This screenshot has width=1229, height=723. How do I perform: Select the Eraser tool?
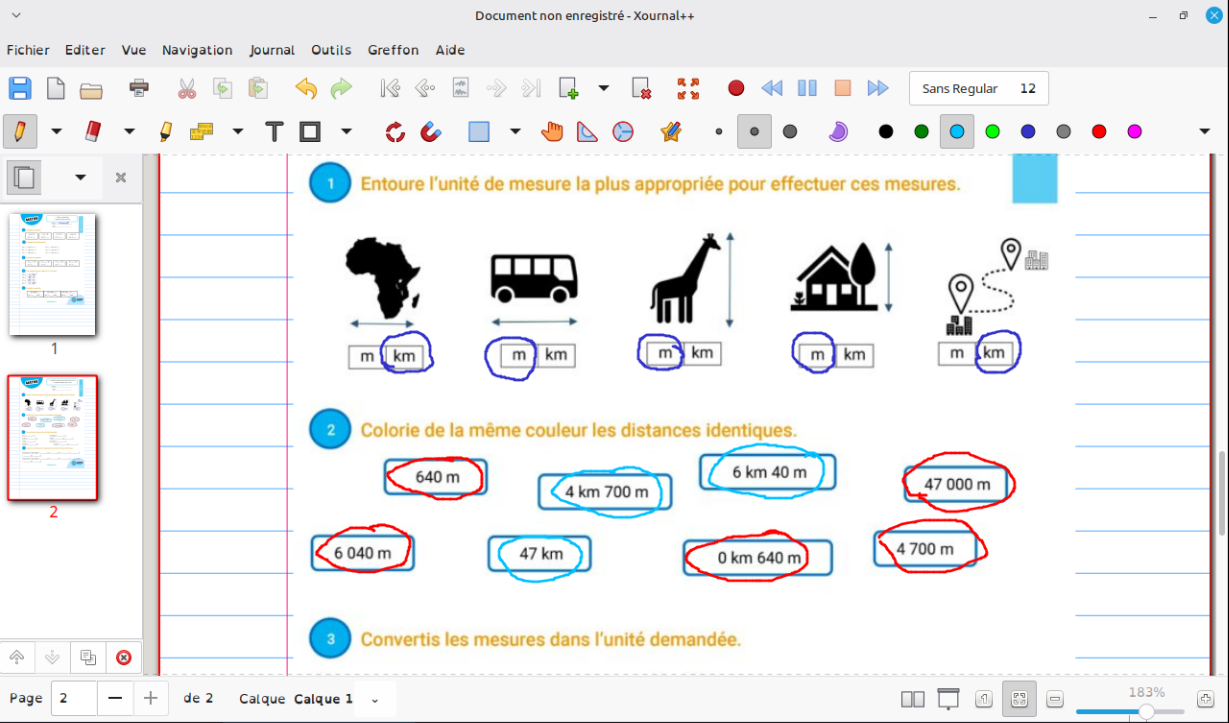click(x=92, y=131)
